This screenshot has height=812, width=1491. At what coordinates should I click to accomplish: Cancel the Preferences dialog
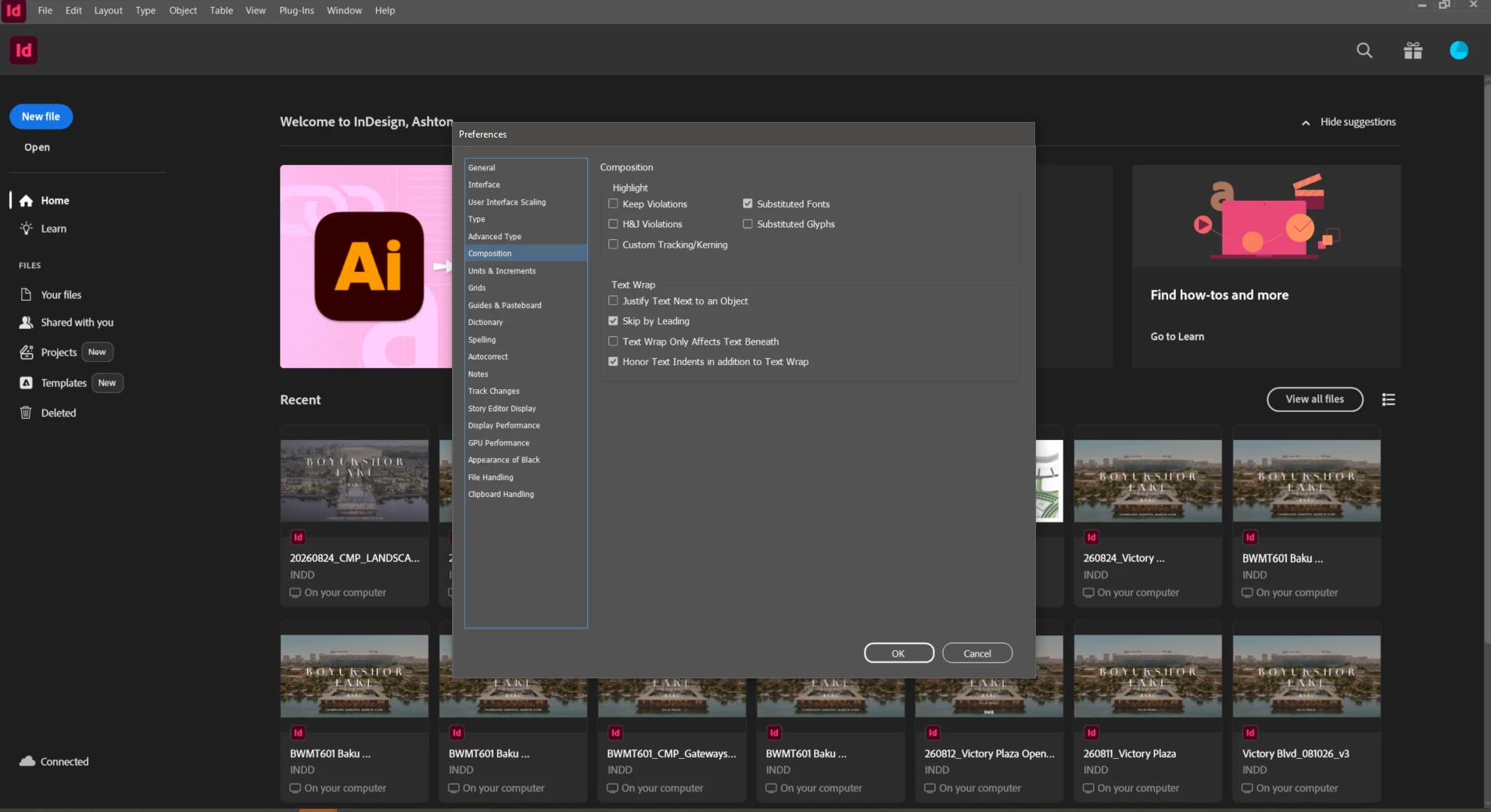[977, 653]
